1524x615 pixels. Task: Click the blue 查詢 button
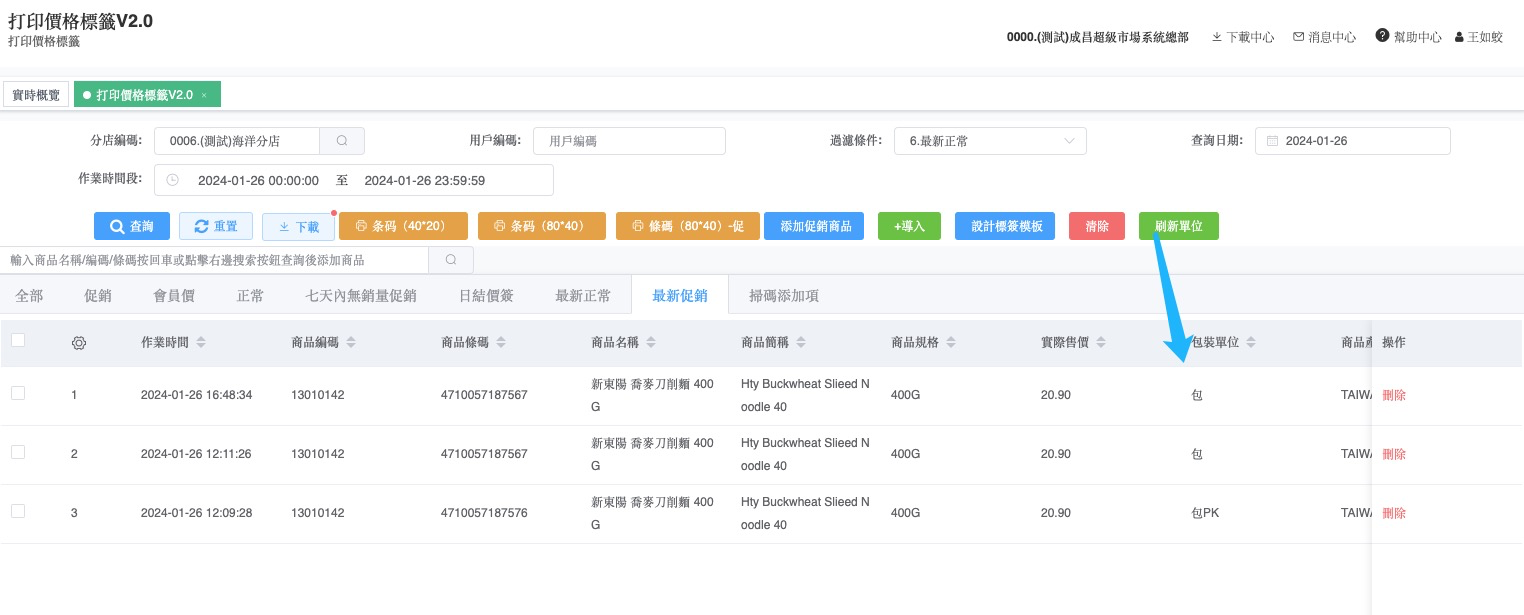tap(132, 227)
